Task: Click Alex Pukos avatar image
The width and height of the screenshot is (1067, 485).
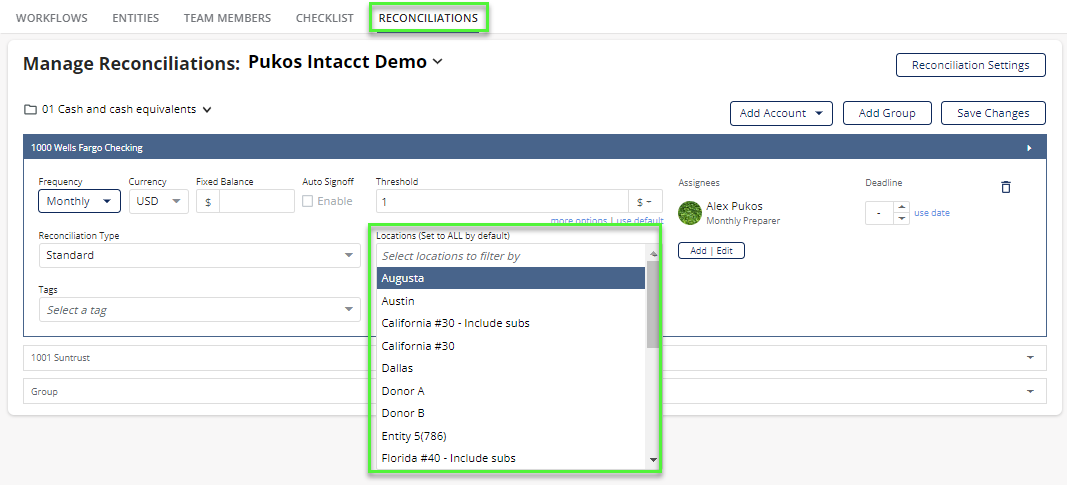Action: [690, 212]
